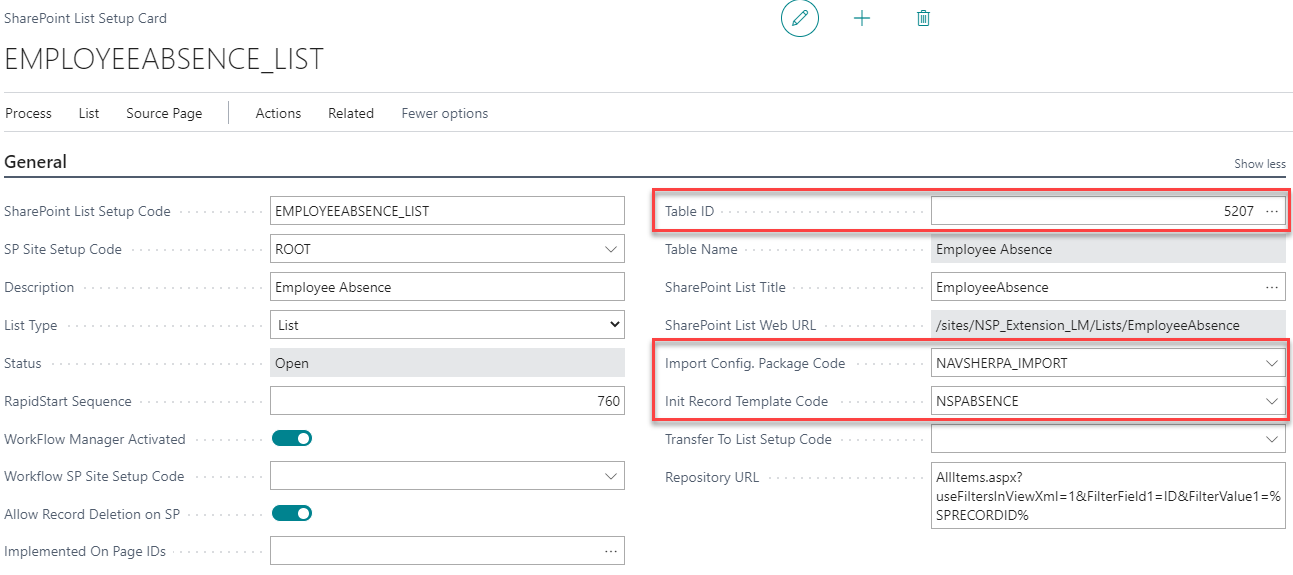
Task: Expand Init Record Template Code dropdown
Action: 1272,401
